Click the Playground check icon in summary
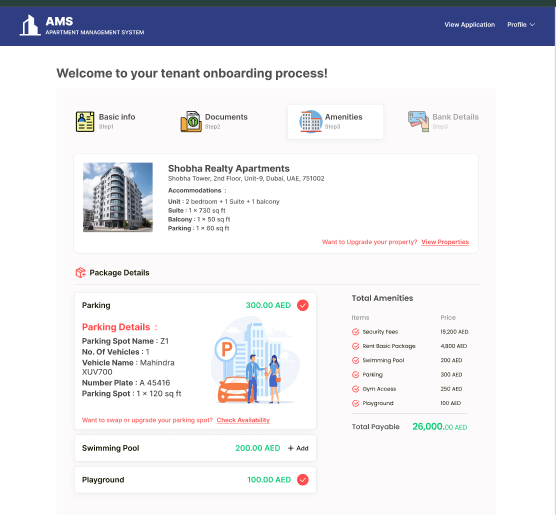The height and width of the screenshot is (515, 556). pyautogui.click(x=355, y=403)
